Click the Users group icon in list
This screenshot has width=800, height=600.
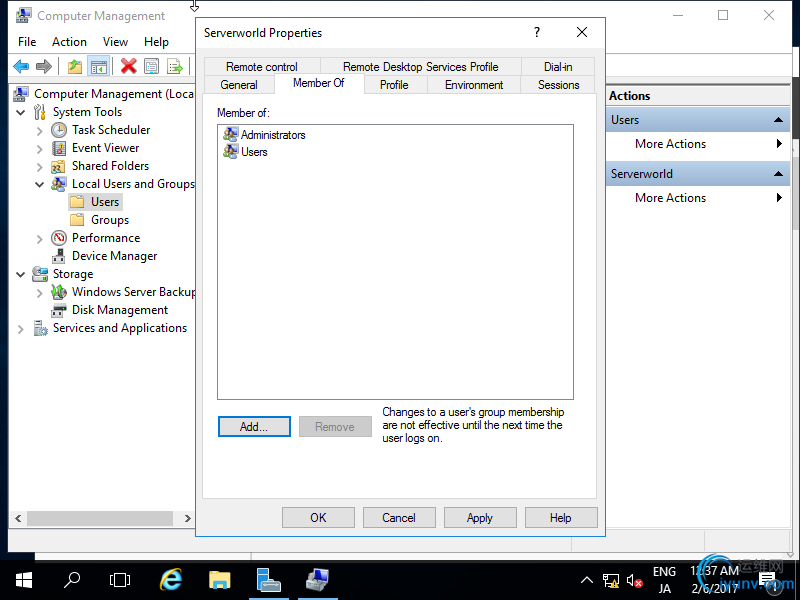click(x=231, y=152)
